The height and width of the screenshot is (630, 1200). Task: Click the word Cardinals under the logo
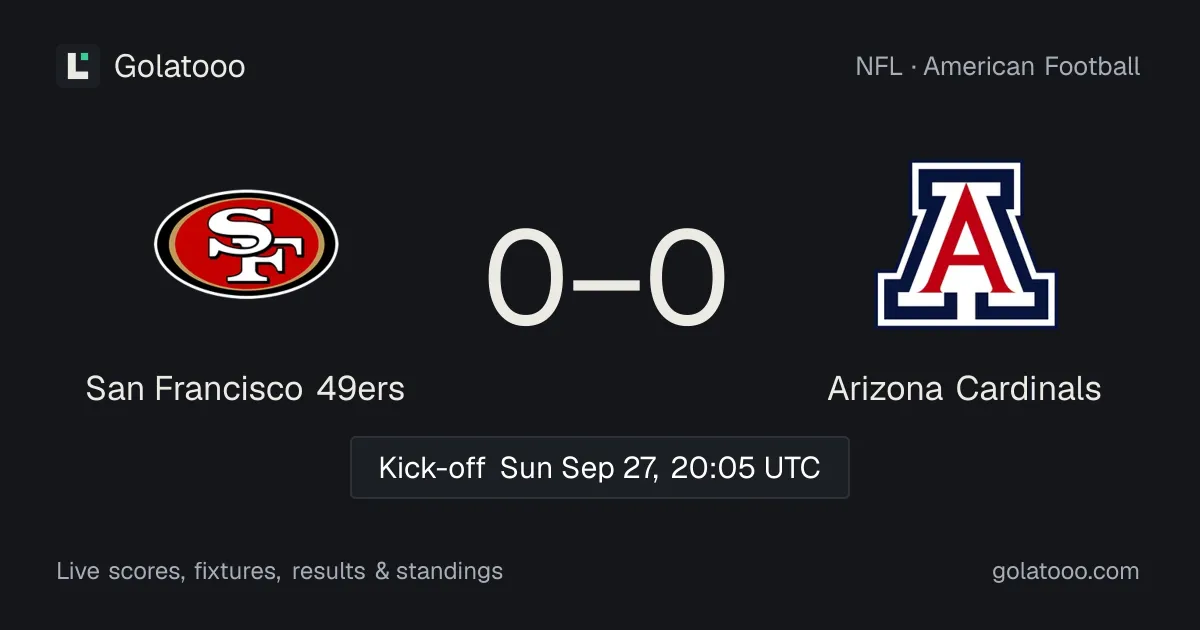pos(1028,388)
